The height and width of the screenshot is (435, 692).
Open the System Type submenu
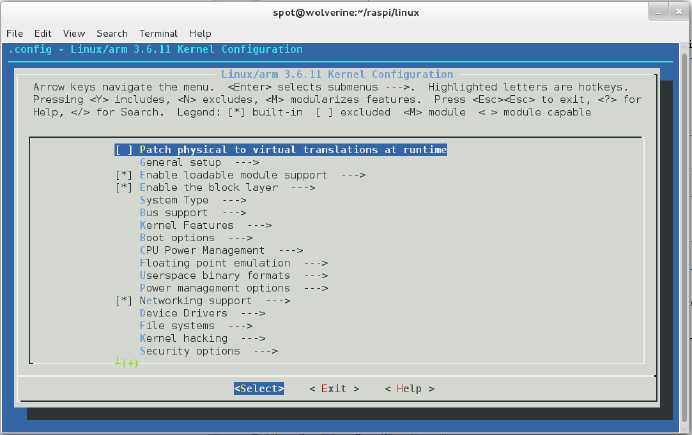(x=193, y=200)
